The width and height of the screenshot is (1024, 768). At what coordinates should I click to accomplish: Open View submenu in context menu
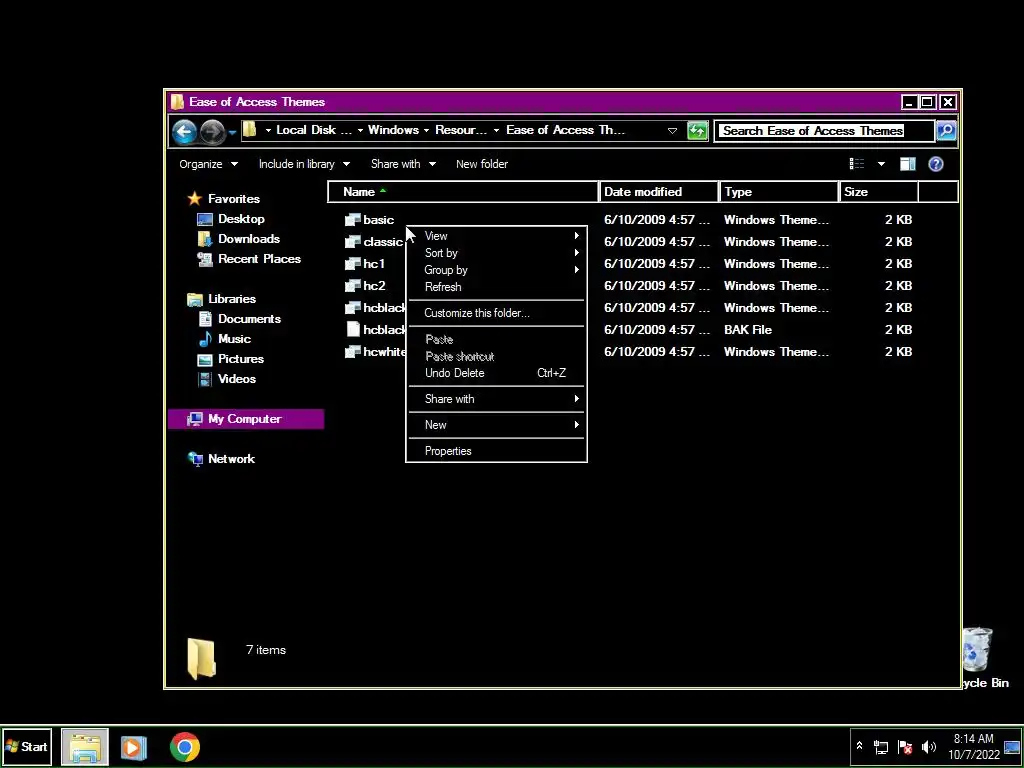coord(496,236)
